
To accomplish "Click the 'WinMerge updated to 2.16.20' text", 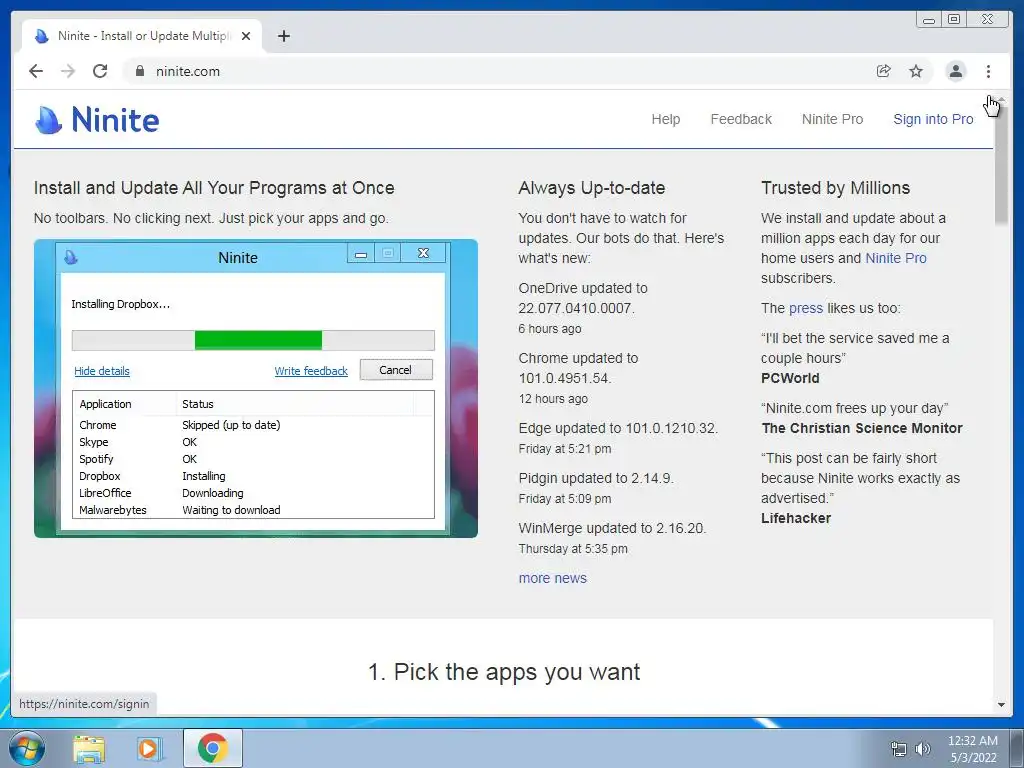I will (612, 528).
